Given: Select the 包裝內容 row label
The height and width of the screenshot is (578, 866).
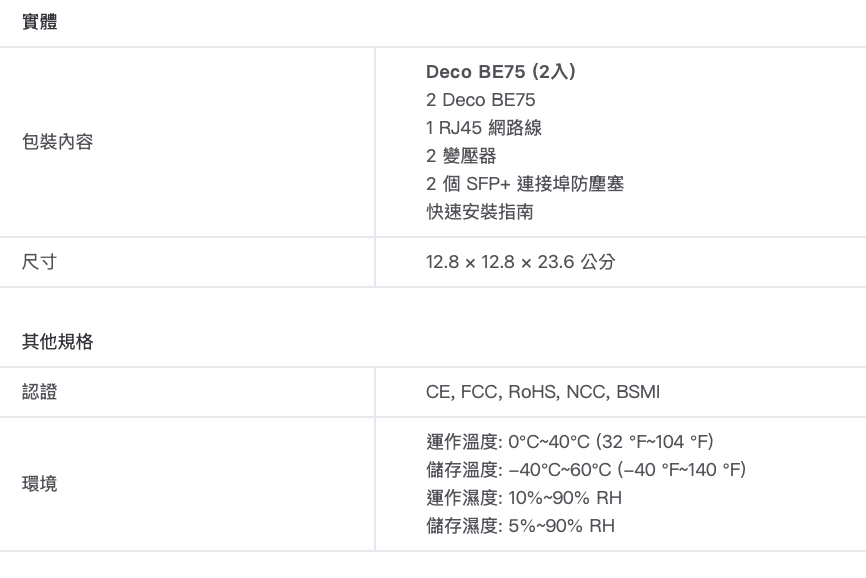Looking at the screenshot, I should 57,142.
